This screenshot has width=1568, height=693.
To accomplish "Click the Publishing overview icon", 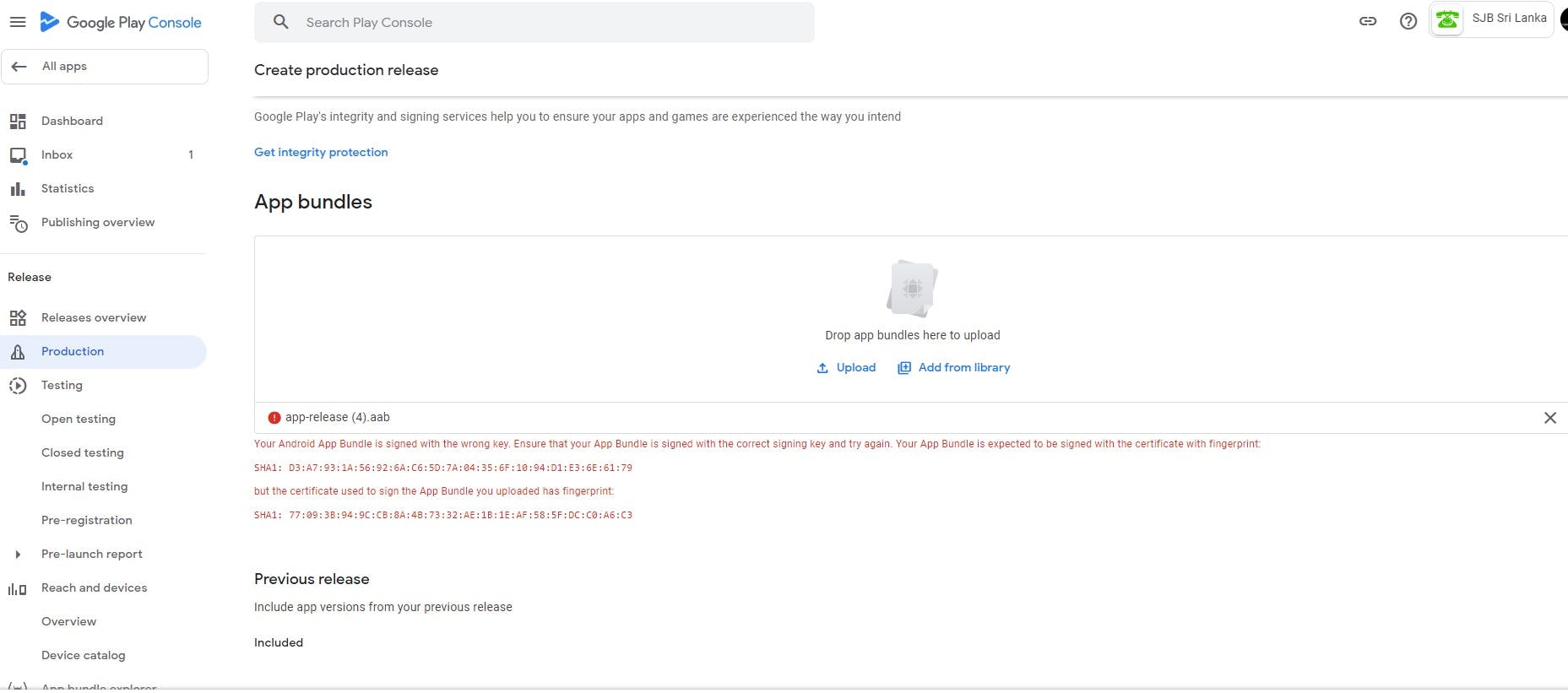I will click(x=18, y=223).
